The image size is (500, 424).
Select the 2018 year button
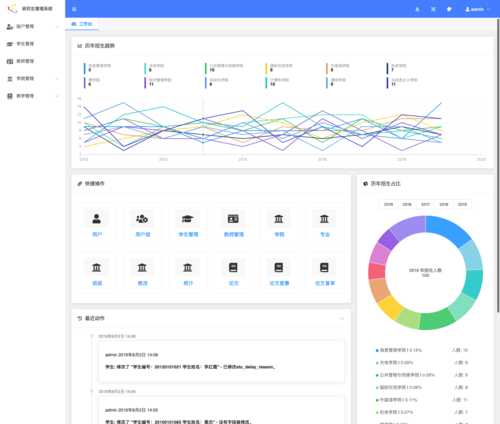tap(407, 204)
